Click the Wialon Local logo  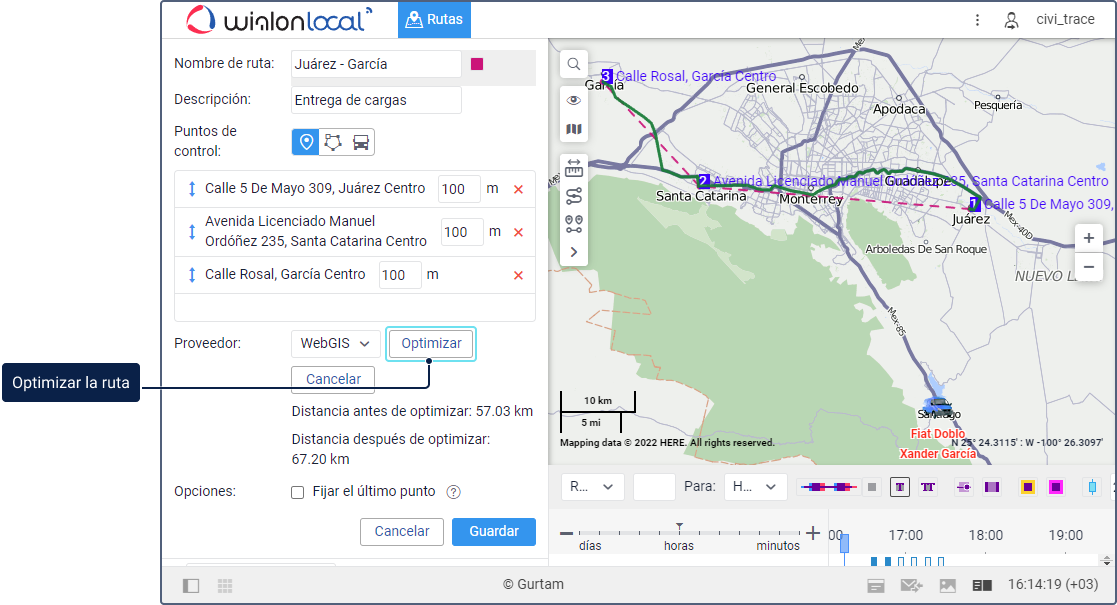coord(279,20)
